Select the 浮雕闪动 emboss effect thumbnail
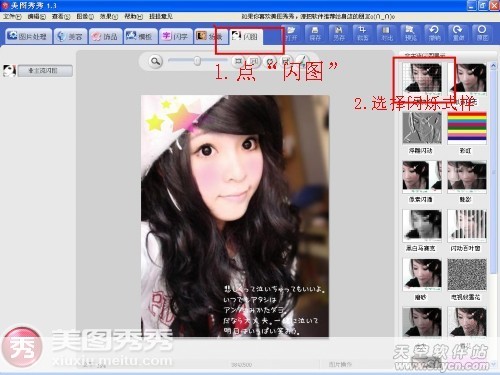Image resolution: width=500 pixels, height=375 pixels. coord(422,128)
